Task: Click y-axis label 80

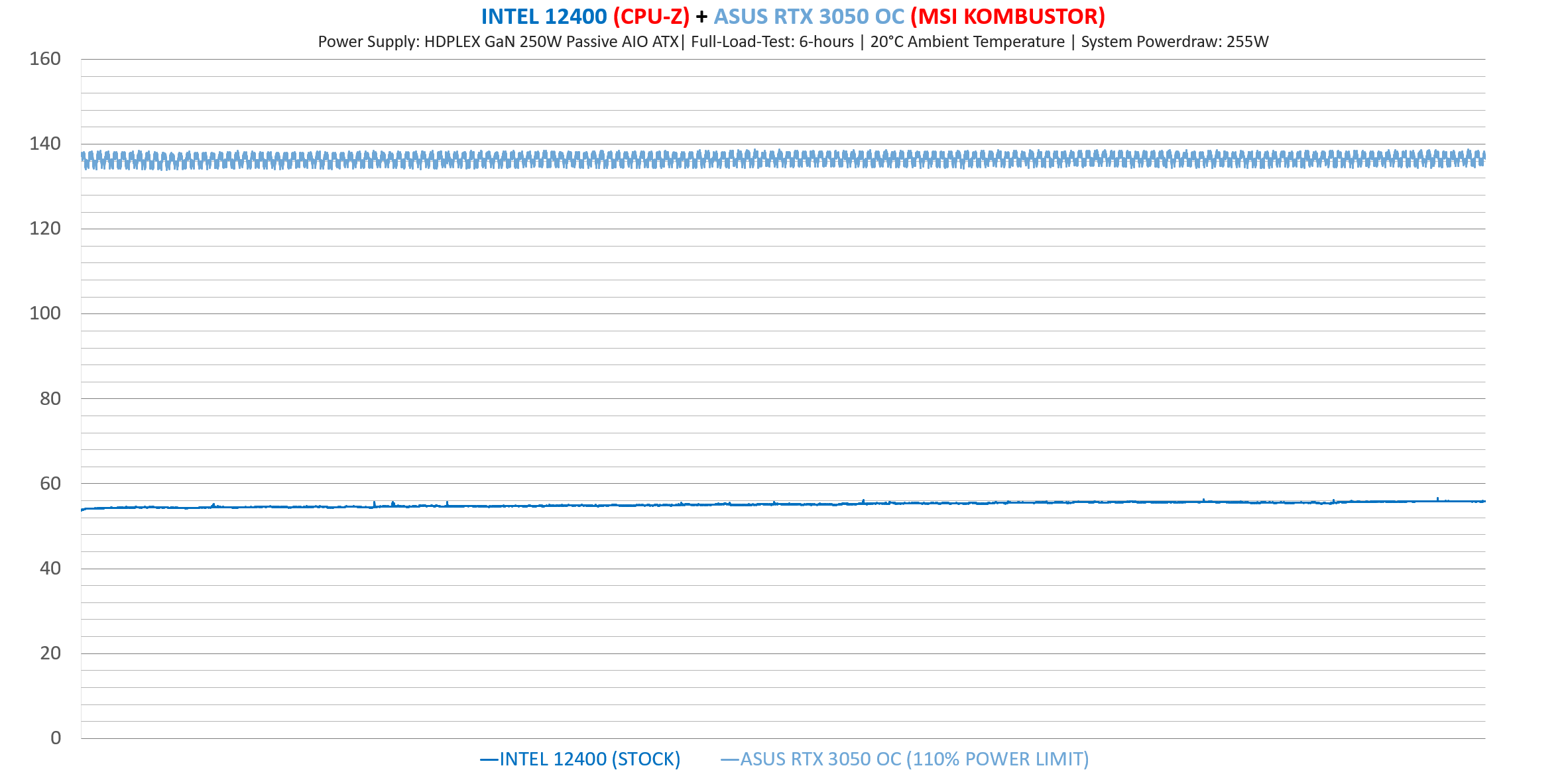Action: (x=50, y=398)
